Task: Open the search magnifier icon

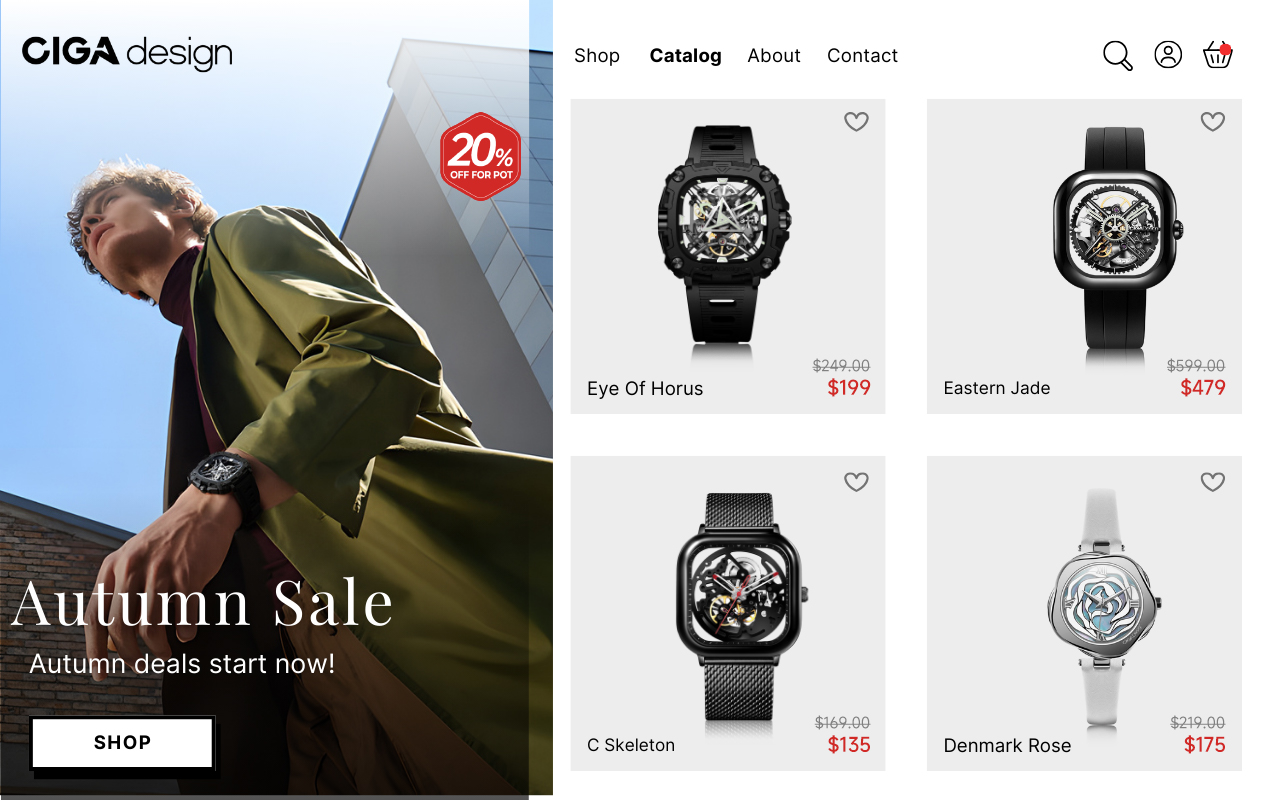Action: pyautogui.click(x=1118, y=55)
